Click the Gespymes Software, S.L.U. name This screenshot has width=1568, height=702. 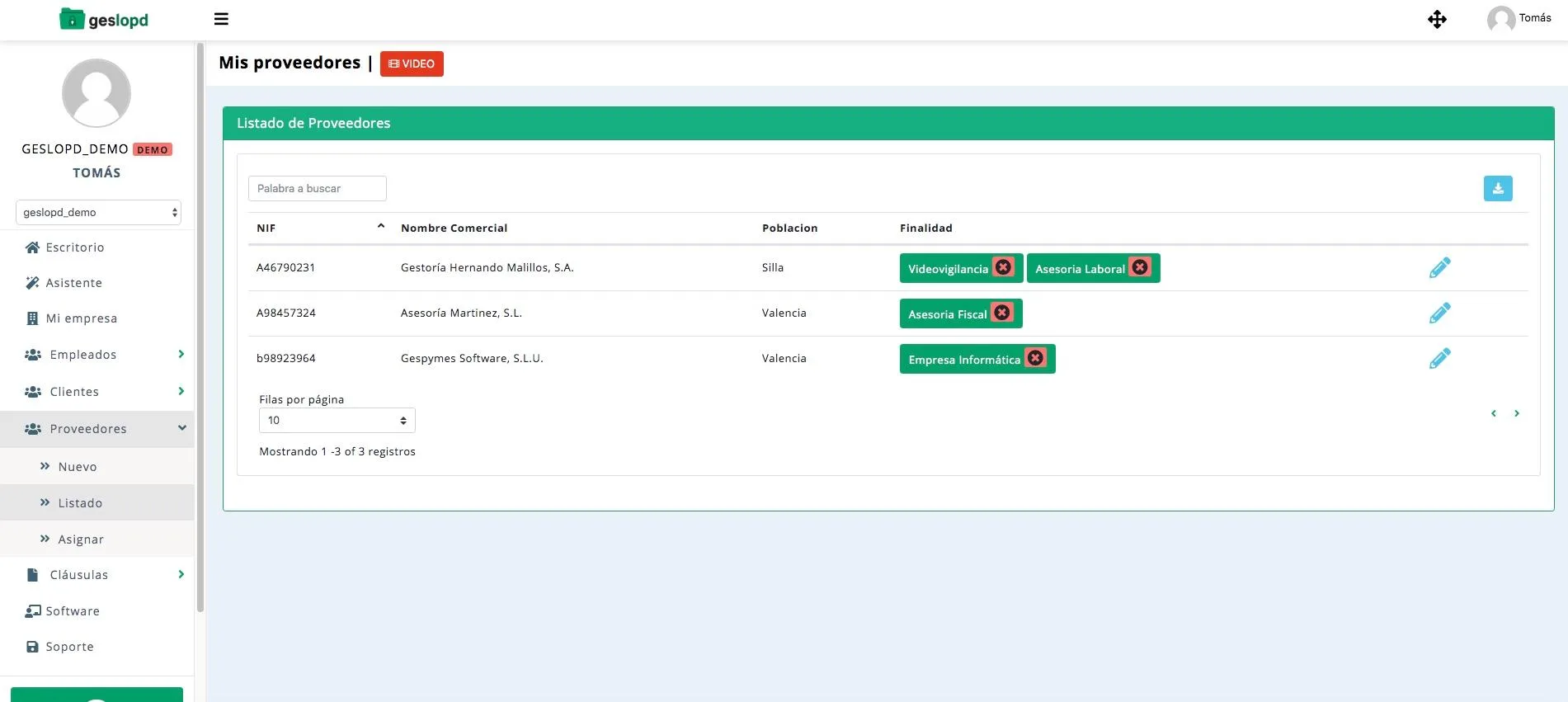472,358
